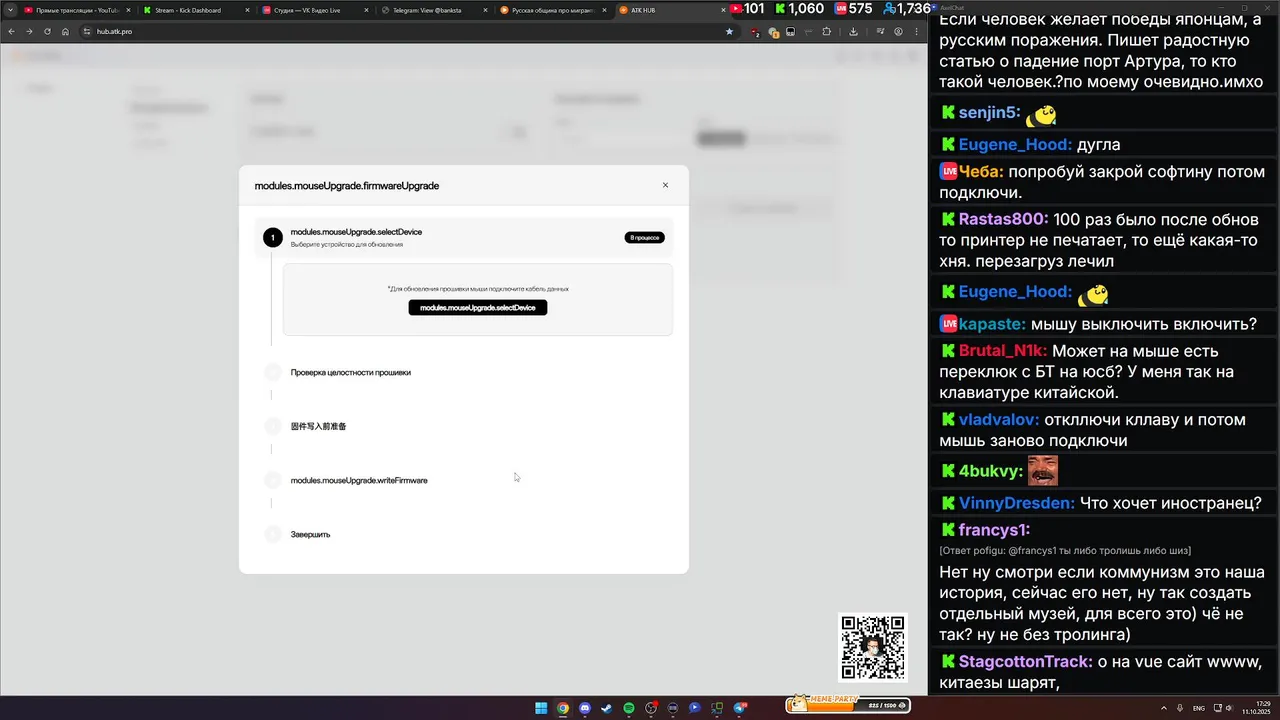Screen dimensions: 1280x720
Task: Click 4bukvy's emote image in chat
Action: pos(1043,470)
